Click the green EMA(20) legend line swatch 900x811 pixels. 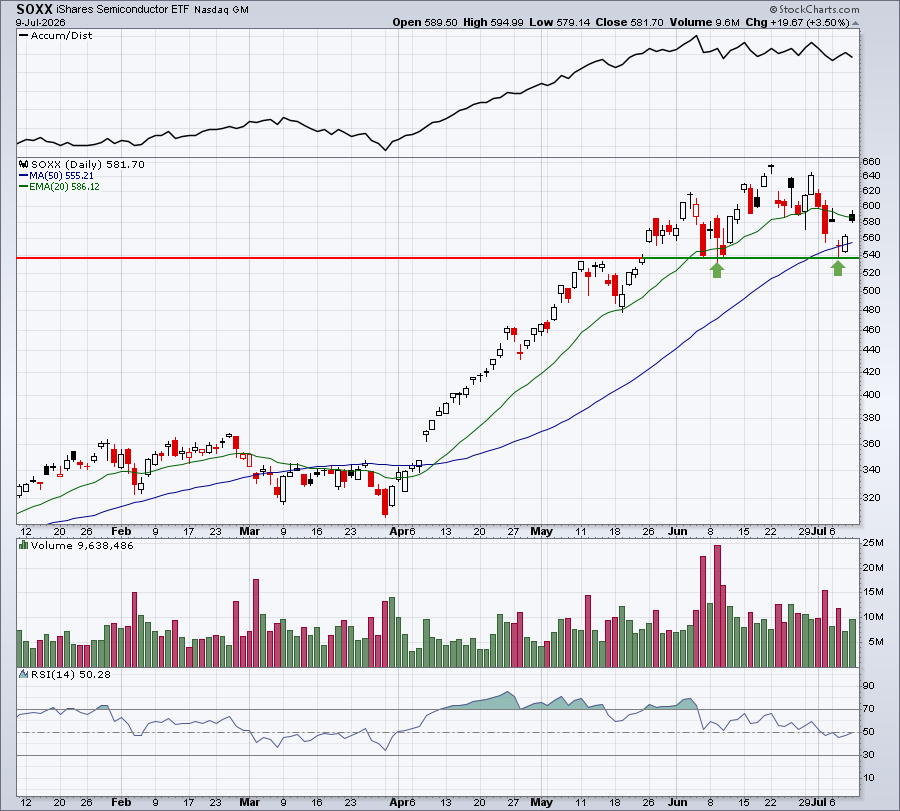click(24, 187)
